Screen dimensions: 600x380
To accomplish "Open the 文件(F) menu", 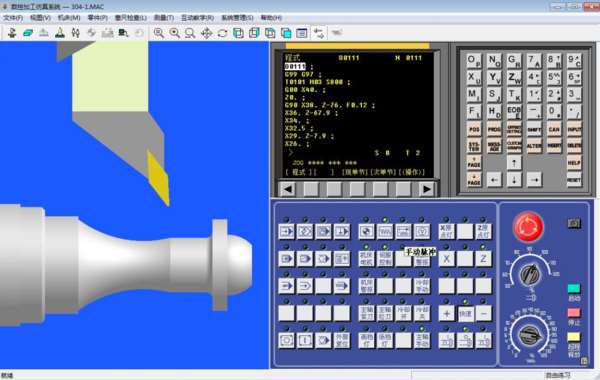I will (13, 18).
